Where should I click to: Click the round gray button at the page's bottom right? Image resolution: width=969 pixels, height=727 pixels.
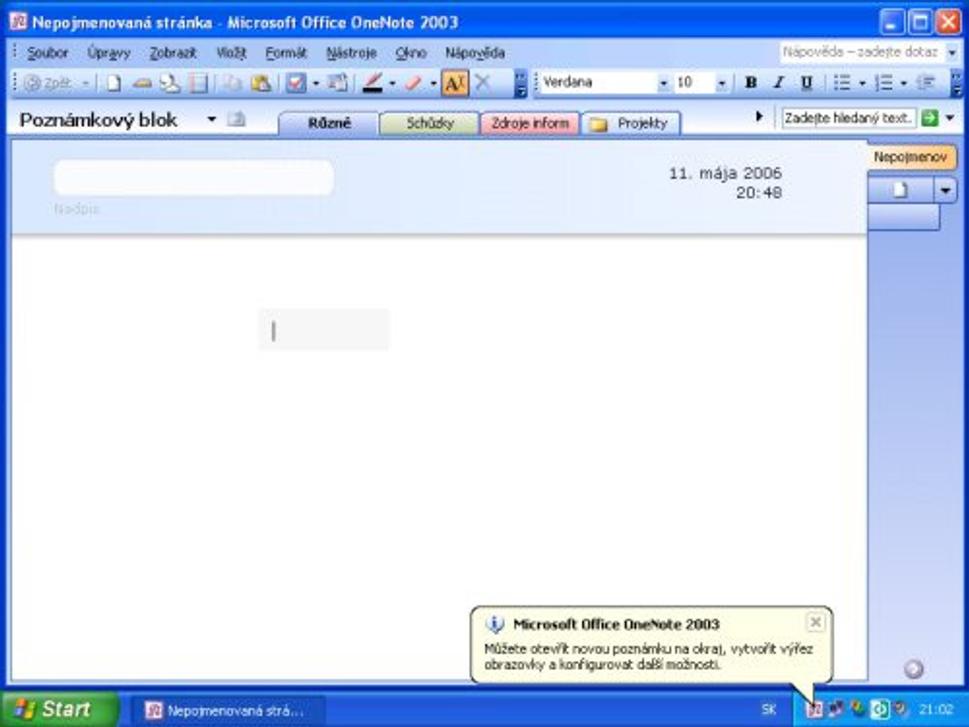click(x=913, y=669)
